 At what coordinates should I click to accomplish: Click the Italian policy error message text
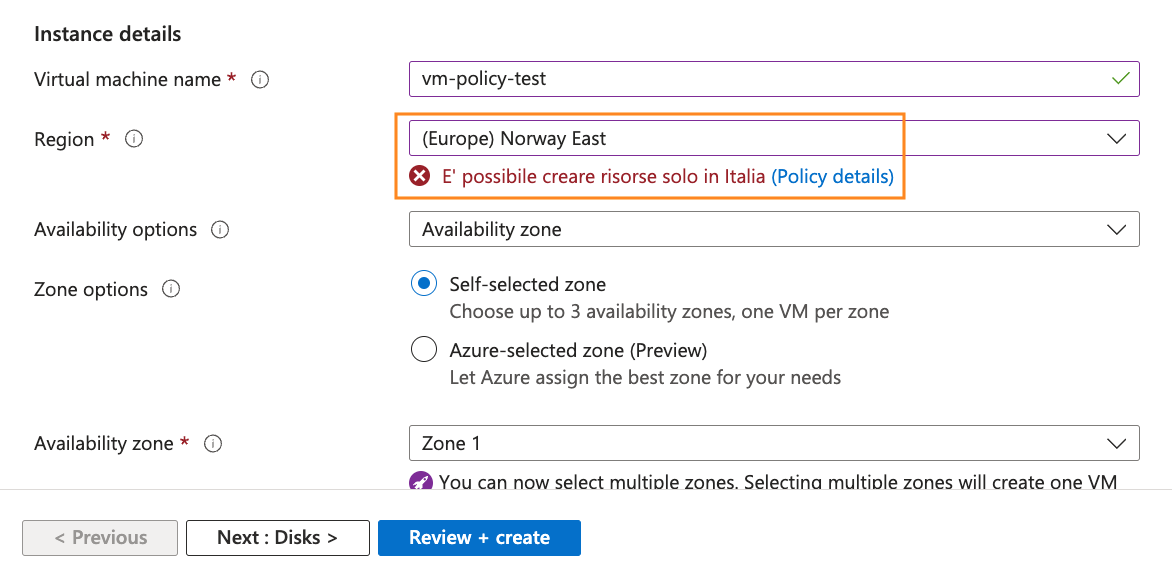pyautogui.click(x=604, y=177)
